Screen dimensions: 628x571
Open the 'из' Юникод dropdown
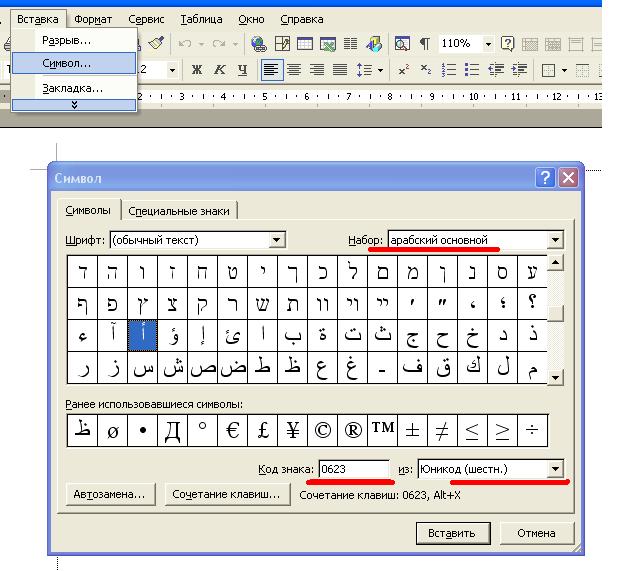coord(555,469)
